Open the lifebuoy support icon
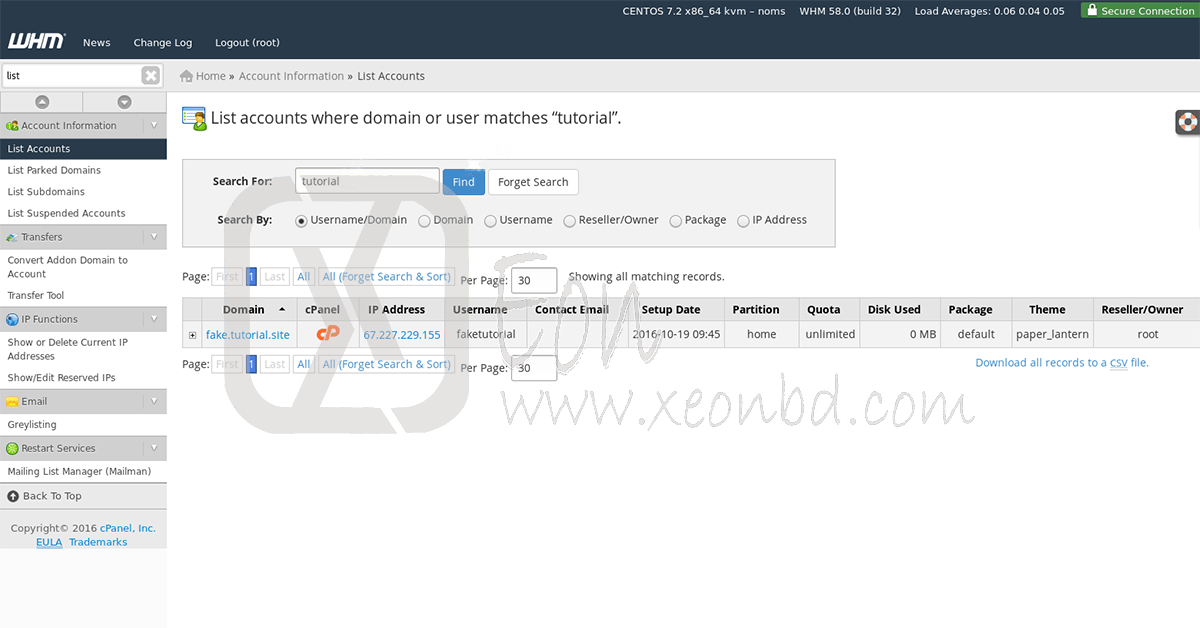This screenshot has height=628, width=1200. pyautogui.click(x=1187, y=123)
